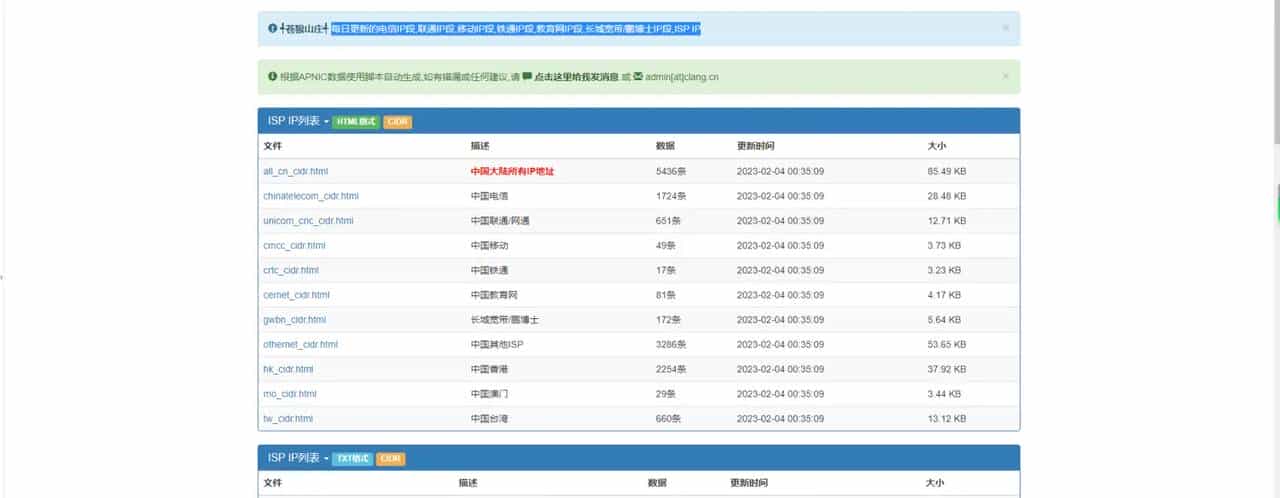
Task: Click the 中国联通/网通 description cell
Action: (500, 221)
